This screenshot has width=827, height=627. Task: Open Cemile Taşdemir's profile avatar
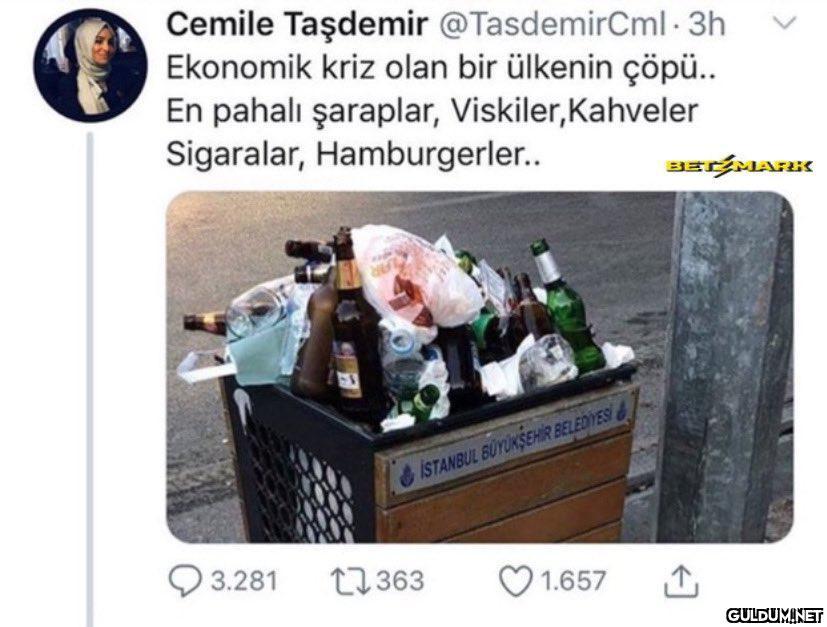[90, 66]
